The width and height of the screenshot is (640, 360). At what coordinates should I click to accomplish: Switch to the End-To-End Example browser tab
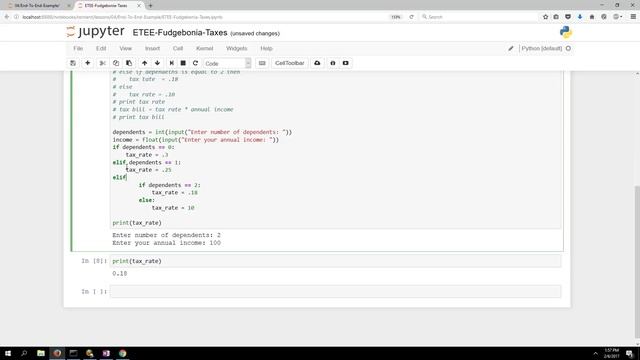pyautogui.click(x=38, y=6)
